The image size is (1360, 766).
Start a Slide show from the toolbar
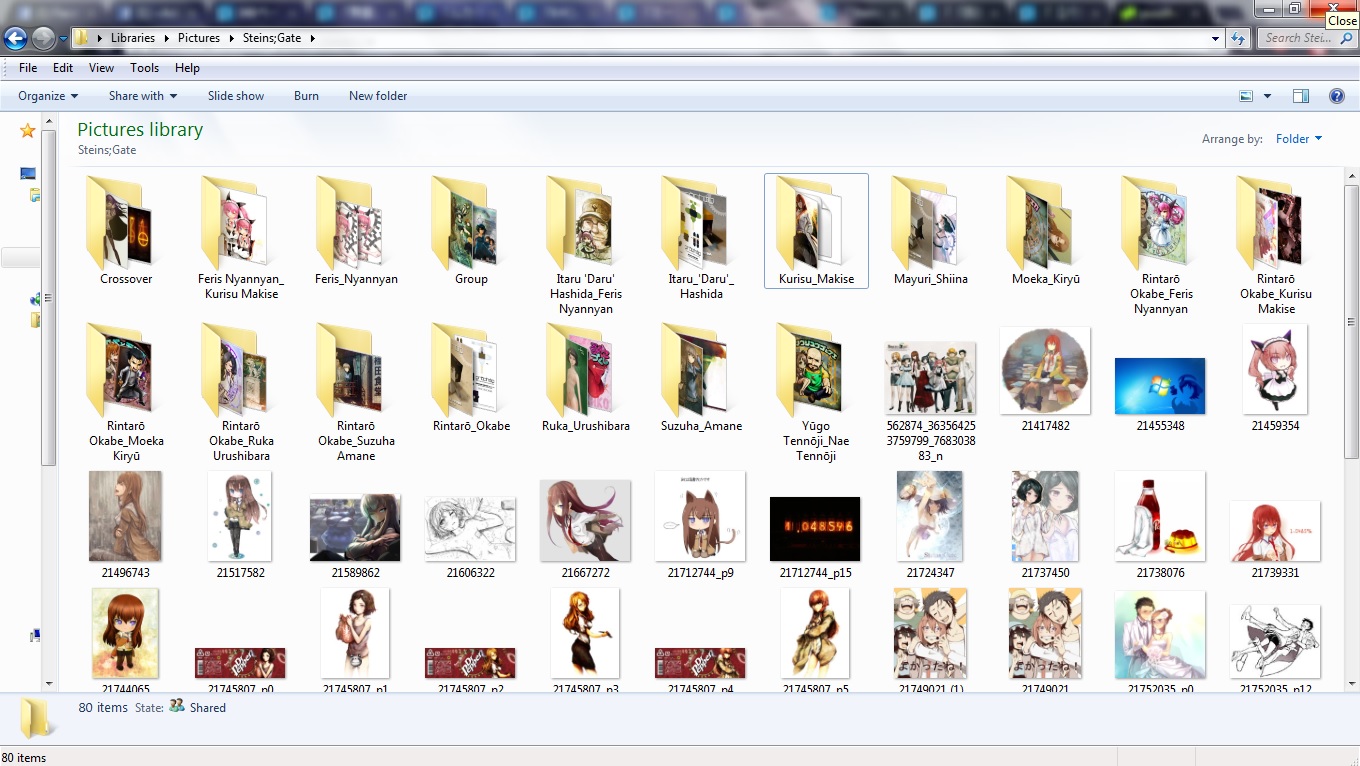coord(236,96)
